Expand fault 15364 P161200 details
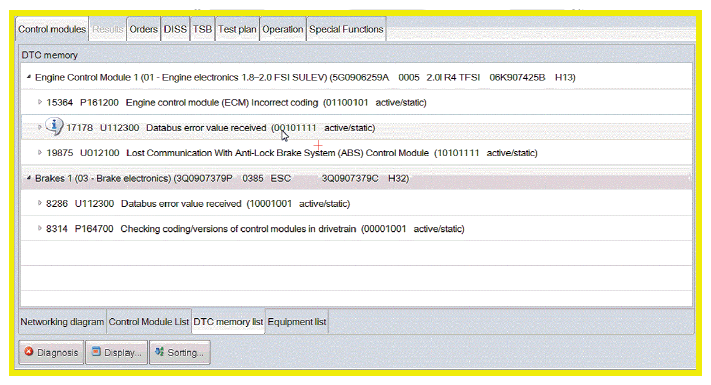 click(40, 102)
